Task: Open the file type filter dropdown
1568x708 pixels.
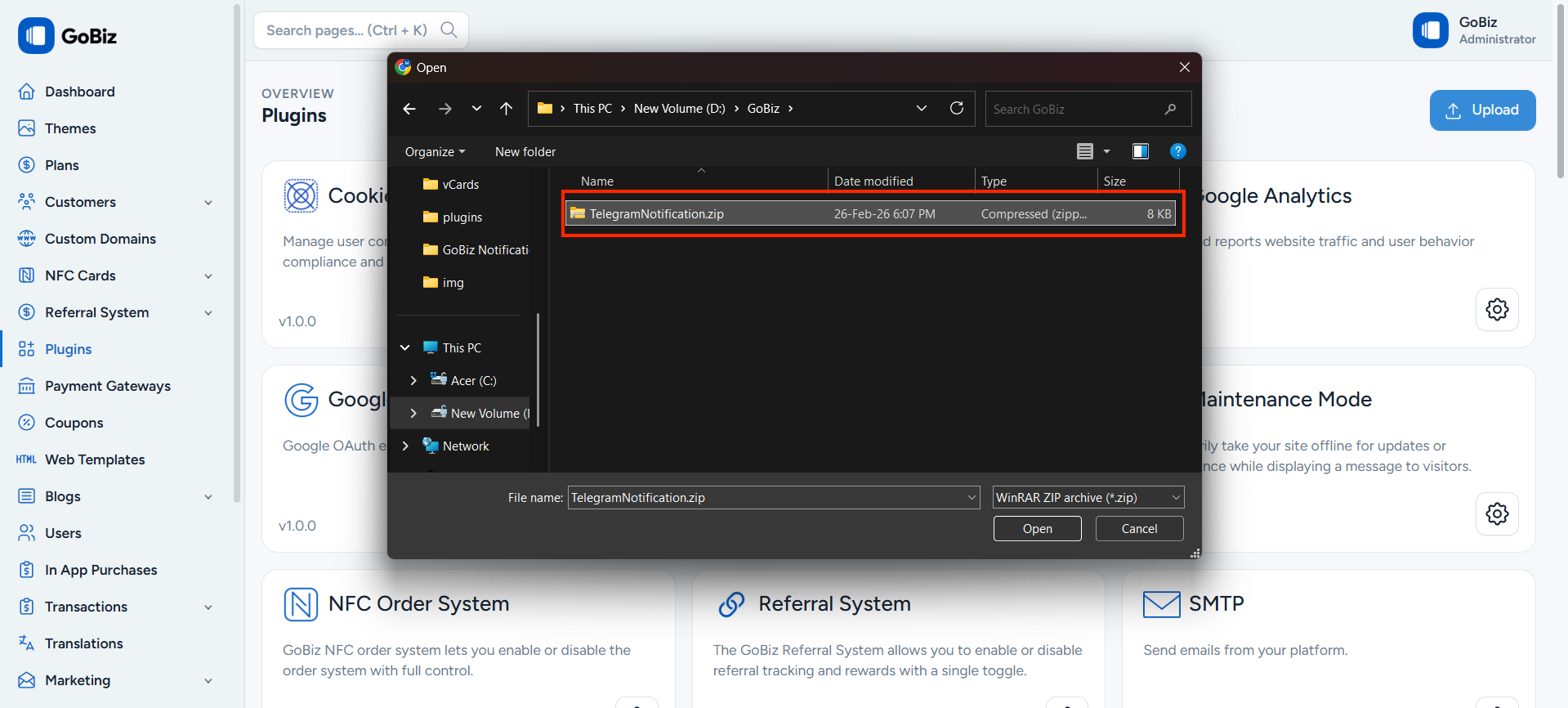Action: click(x=1088, y=498)
